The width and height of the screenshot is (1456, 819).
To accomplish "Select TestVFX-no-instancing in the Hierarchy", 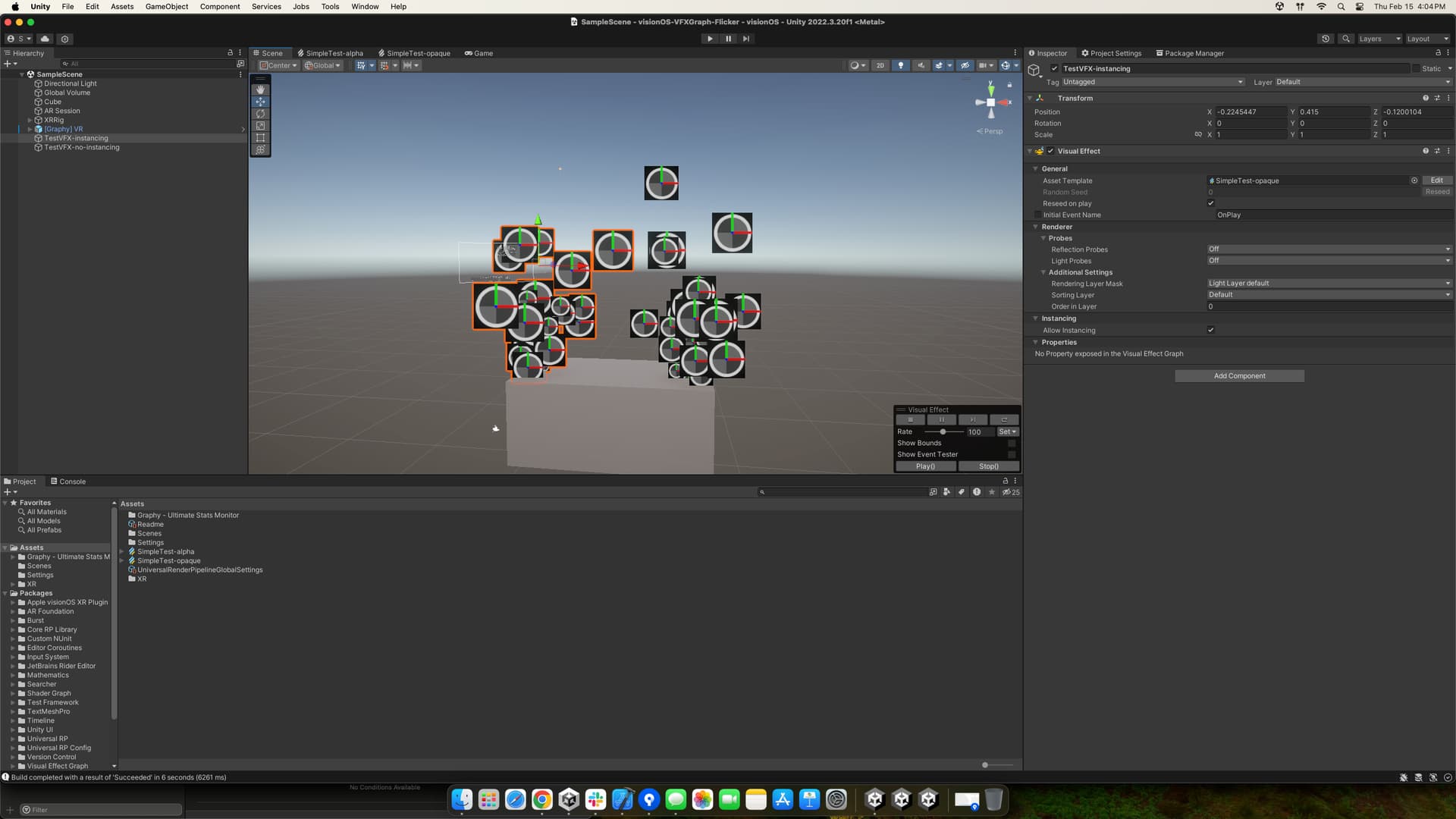I will (x=82, y=147).
